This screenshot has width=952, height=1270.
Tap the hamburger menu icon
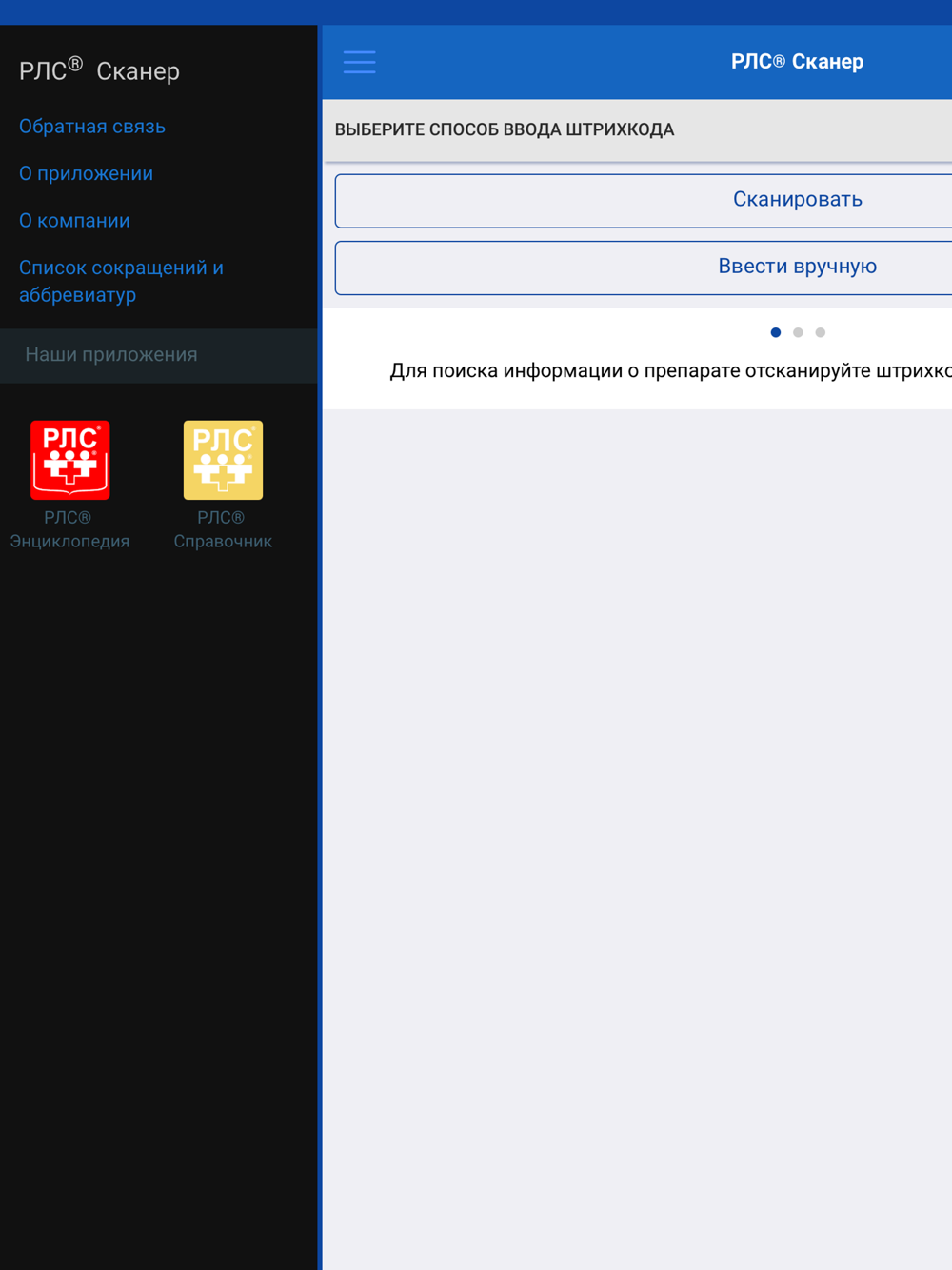pyautogui.click(x=359, y=62)
